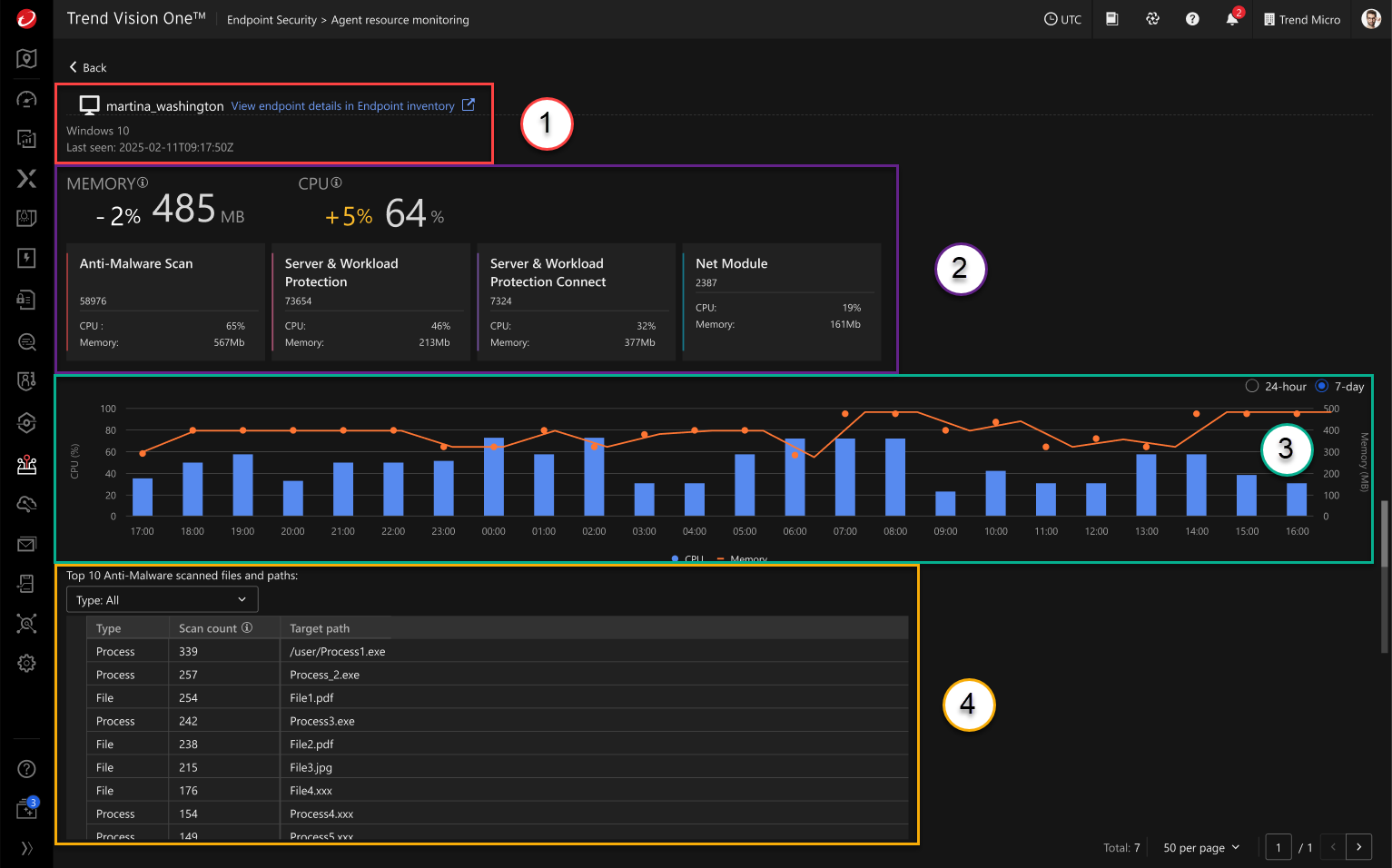
Task: Click Endpoint Security in the breadcrumb
Action: 271,20
